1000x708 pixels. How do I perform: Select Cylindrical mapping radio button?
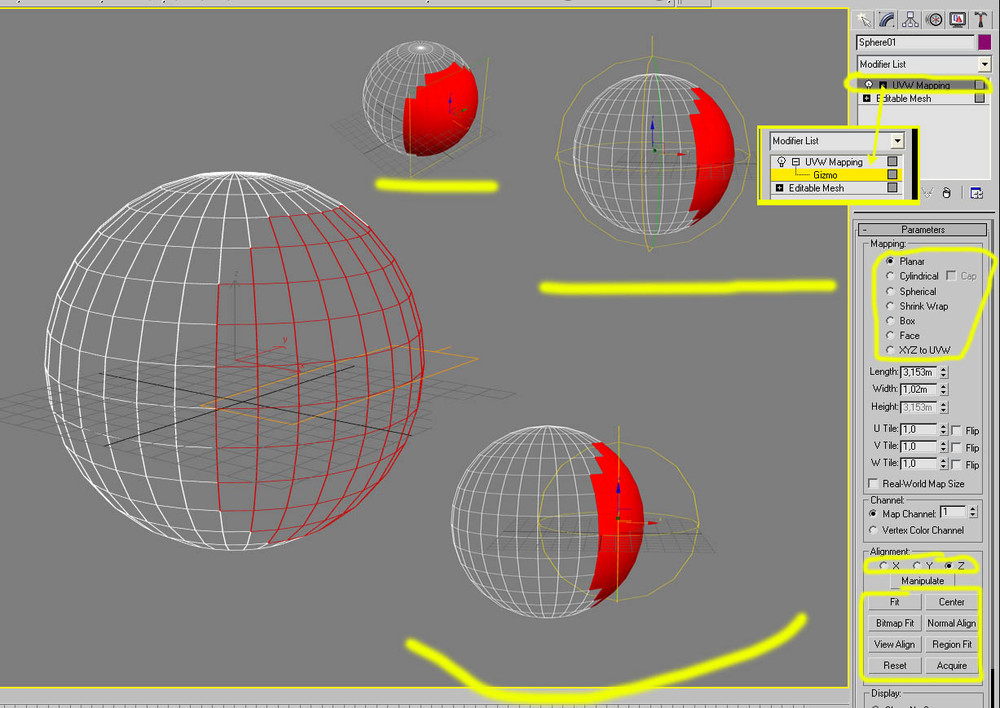(x=890, y=276)
